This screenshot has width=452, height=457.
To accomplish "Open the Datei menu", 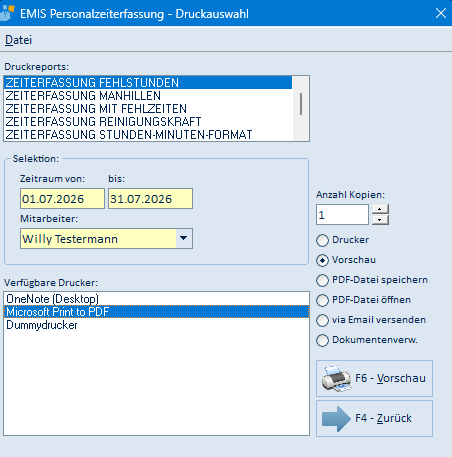I will click(x=19, y=40).
